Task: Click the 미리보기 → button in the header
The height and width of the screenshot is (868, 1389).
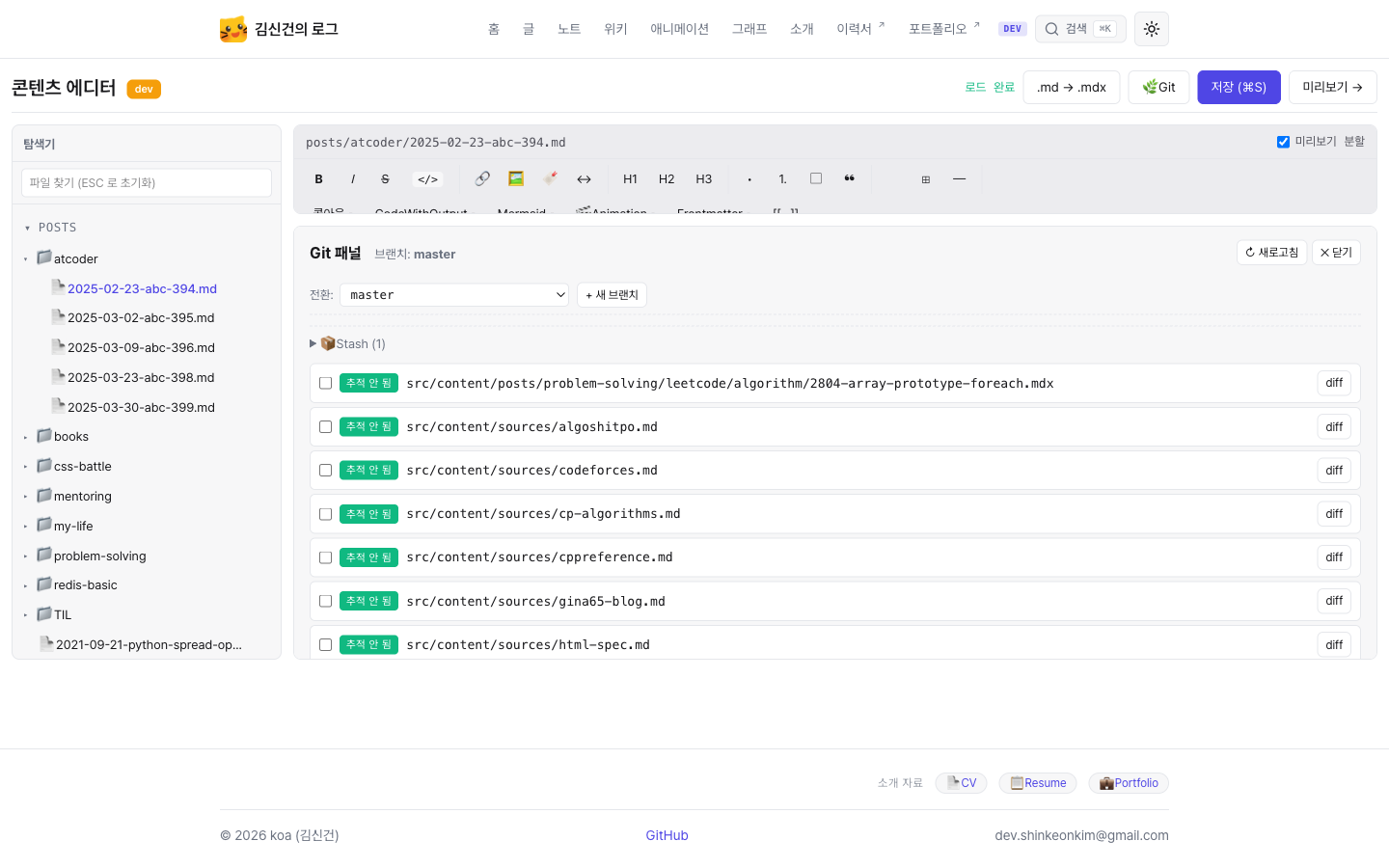Action: point(1333,87)
